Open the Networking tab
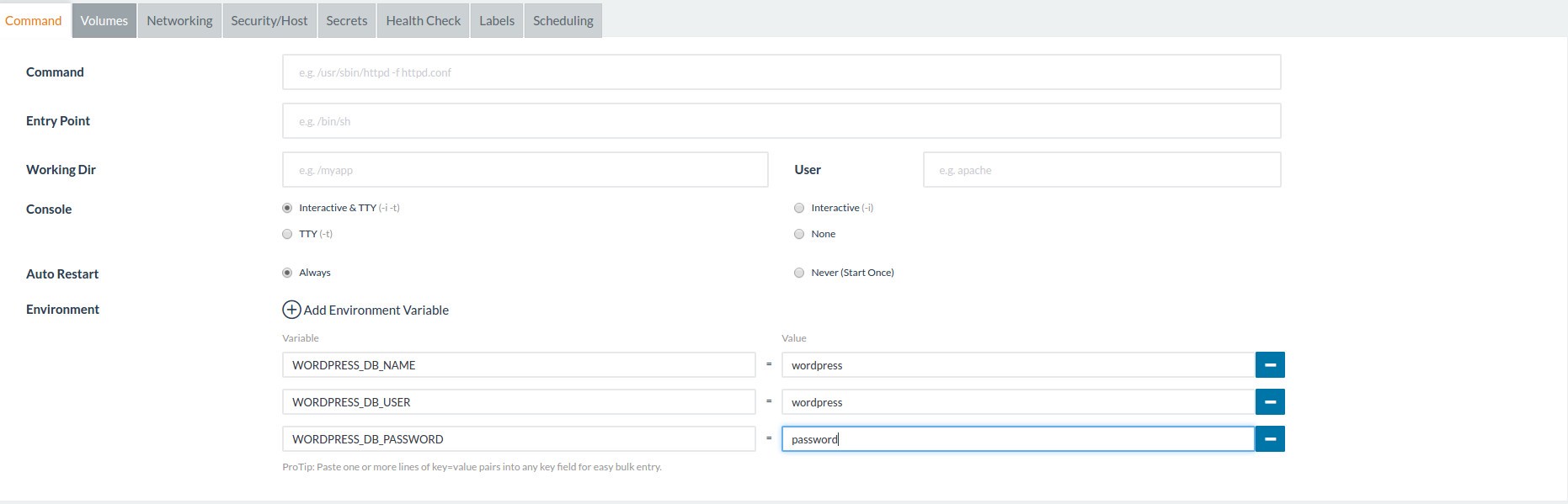The height and width of the screenshot is (504, 1568). [x=179, y=21]
